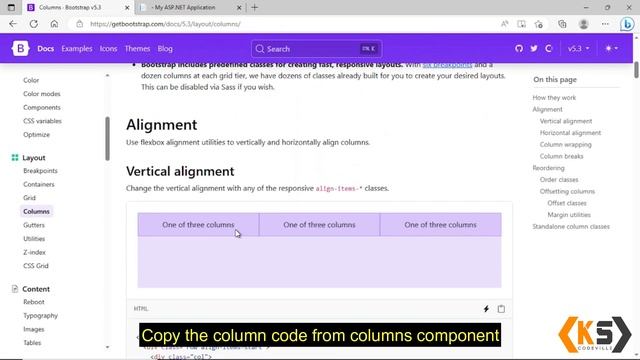Image resolution: width=640 pixels, height=360 pixels.
Task: Open Typography in sidebar
Action: coord(40,316)
